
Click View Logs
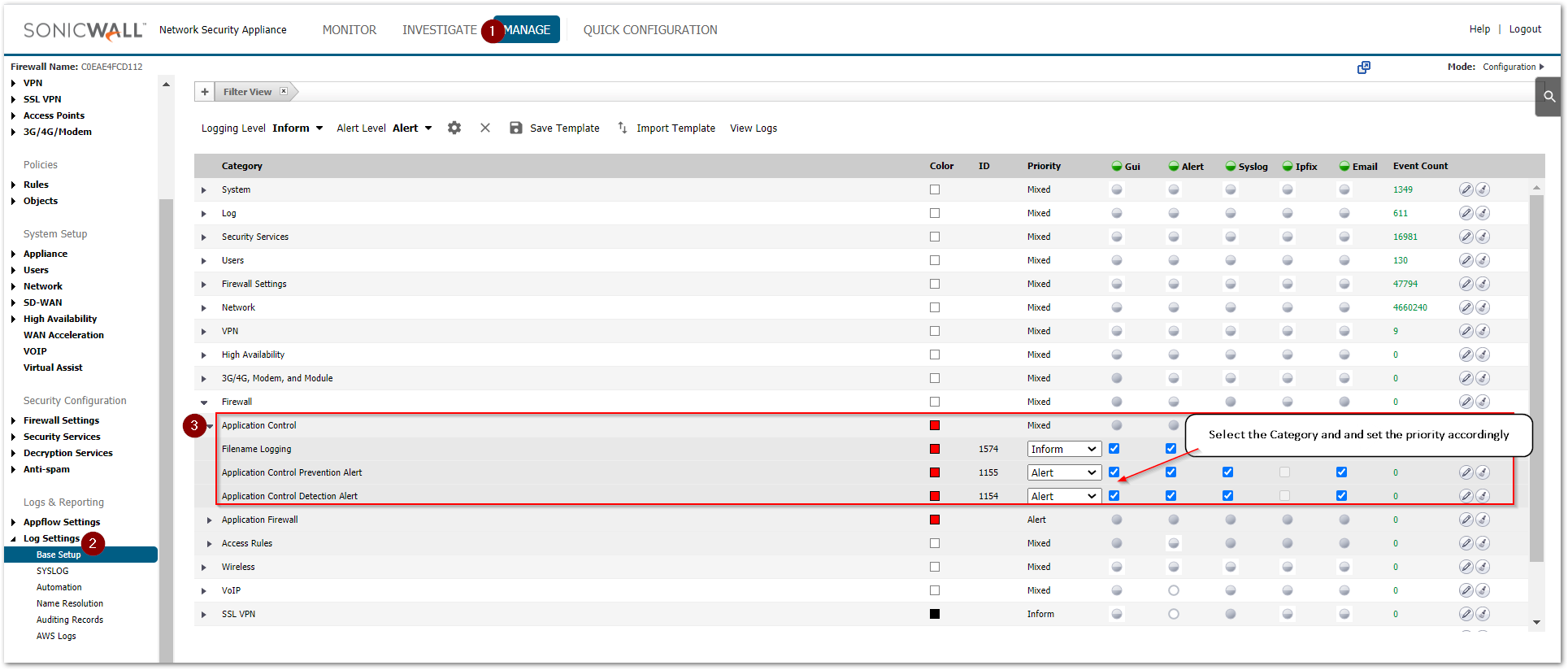click(754, 128)
